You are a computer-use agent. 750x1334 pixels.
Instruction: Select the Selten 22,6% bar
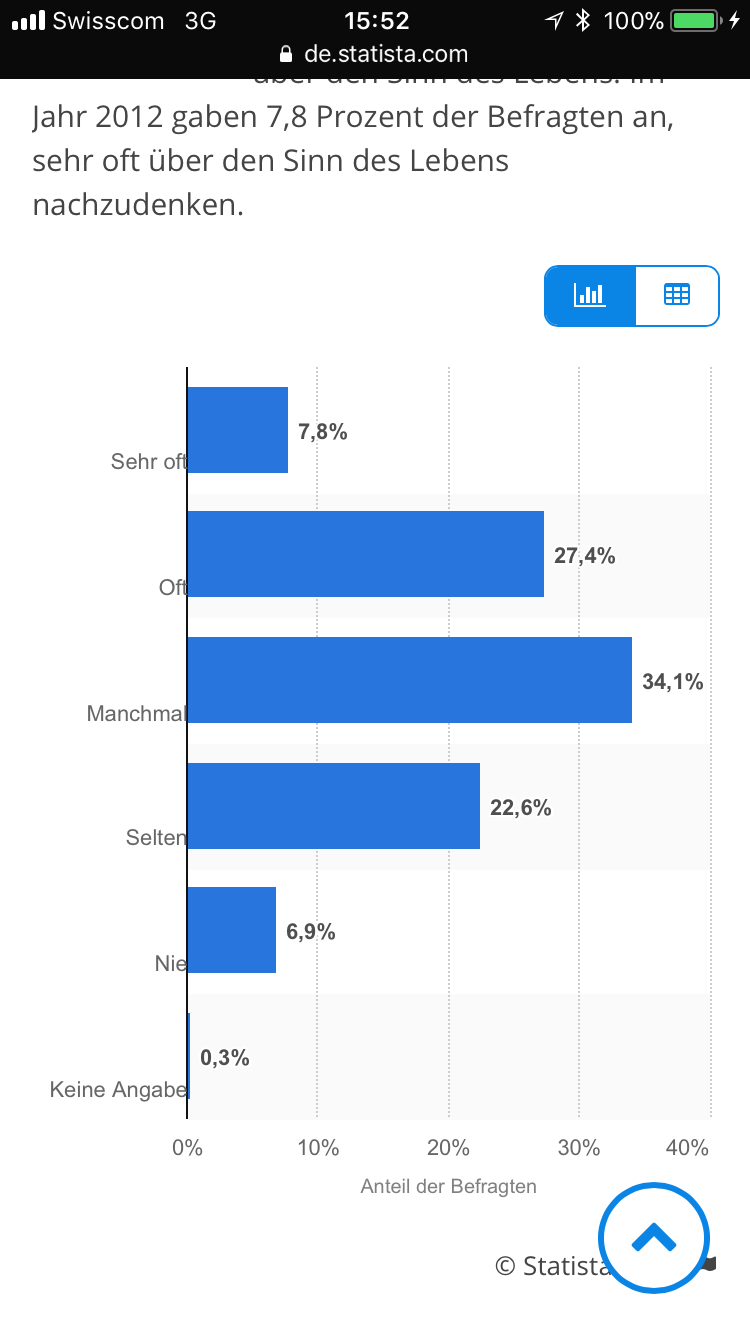(334, 806)
